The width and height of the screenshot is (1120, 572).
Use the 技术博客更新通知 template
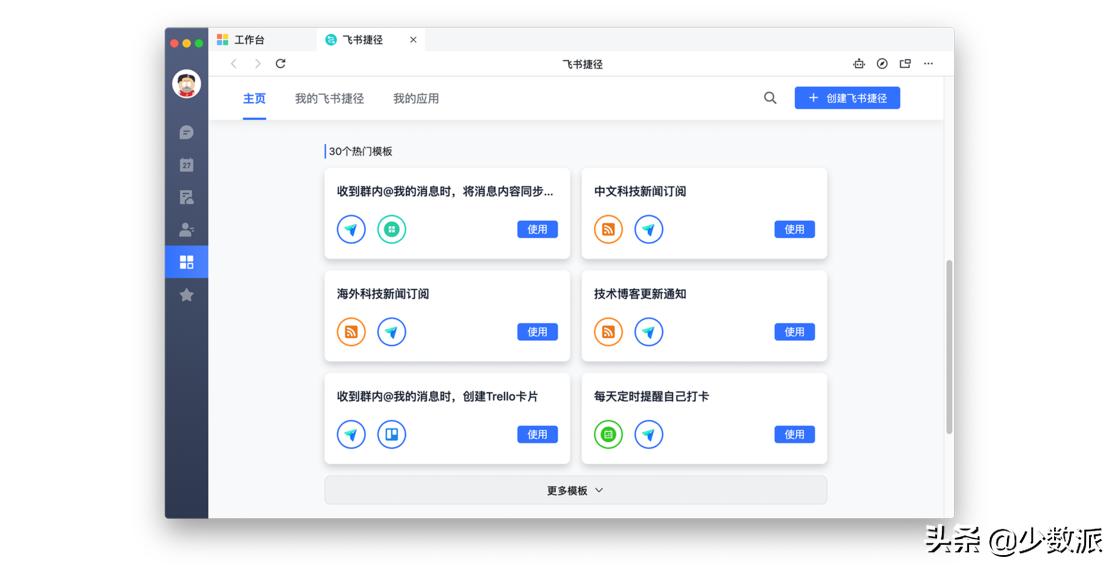(x=794, y=332)
